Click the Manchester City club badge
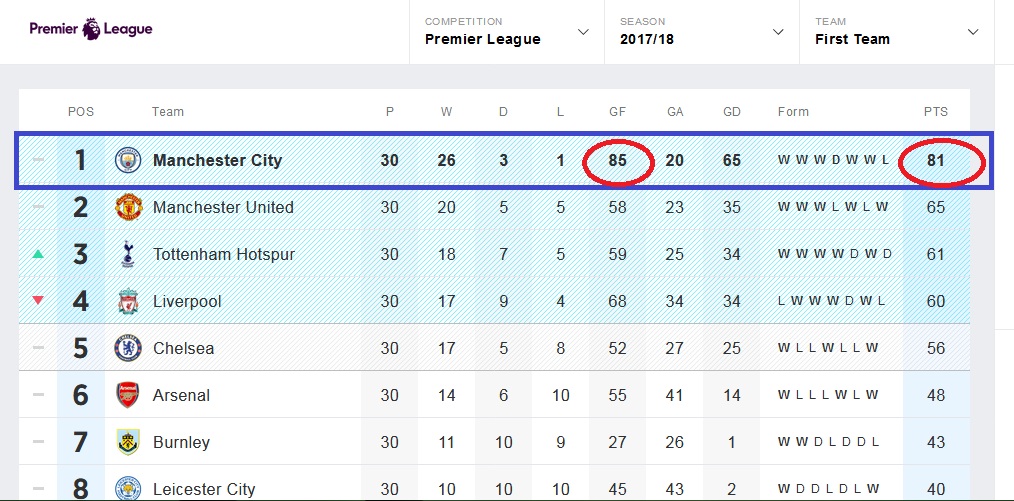This screenshot has height=501, width=1014. pos(127,160)
